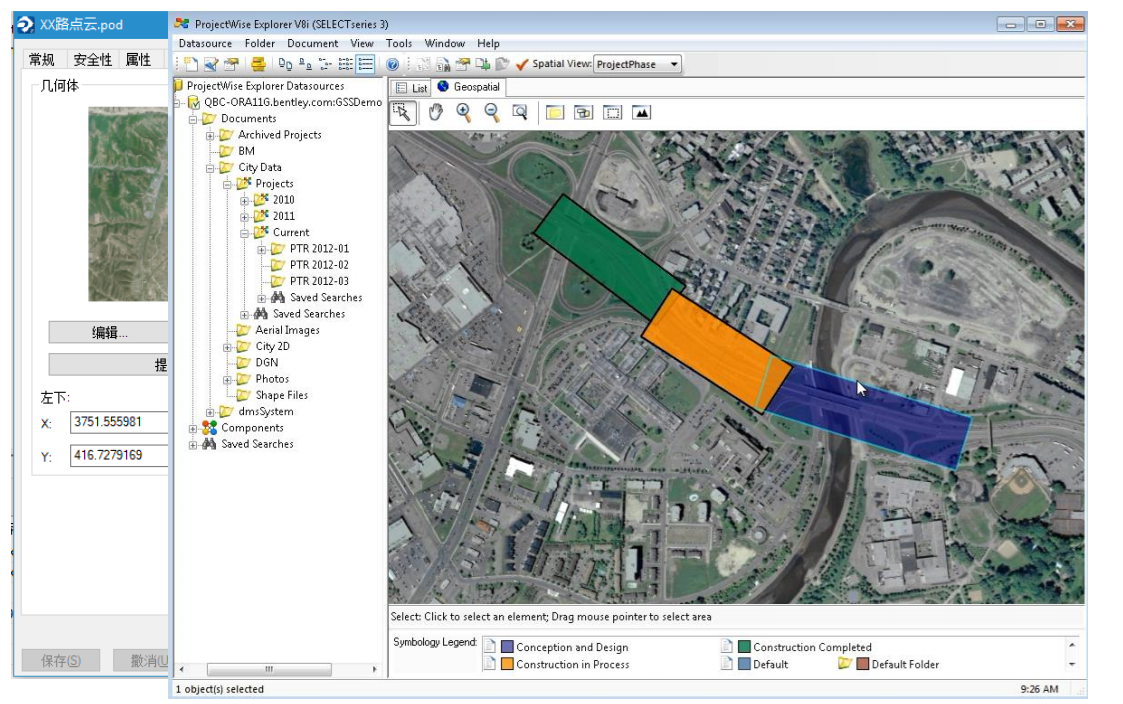Click the Y coordinate input field
This screenshot has width=1123, height=704.
119,455
